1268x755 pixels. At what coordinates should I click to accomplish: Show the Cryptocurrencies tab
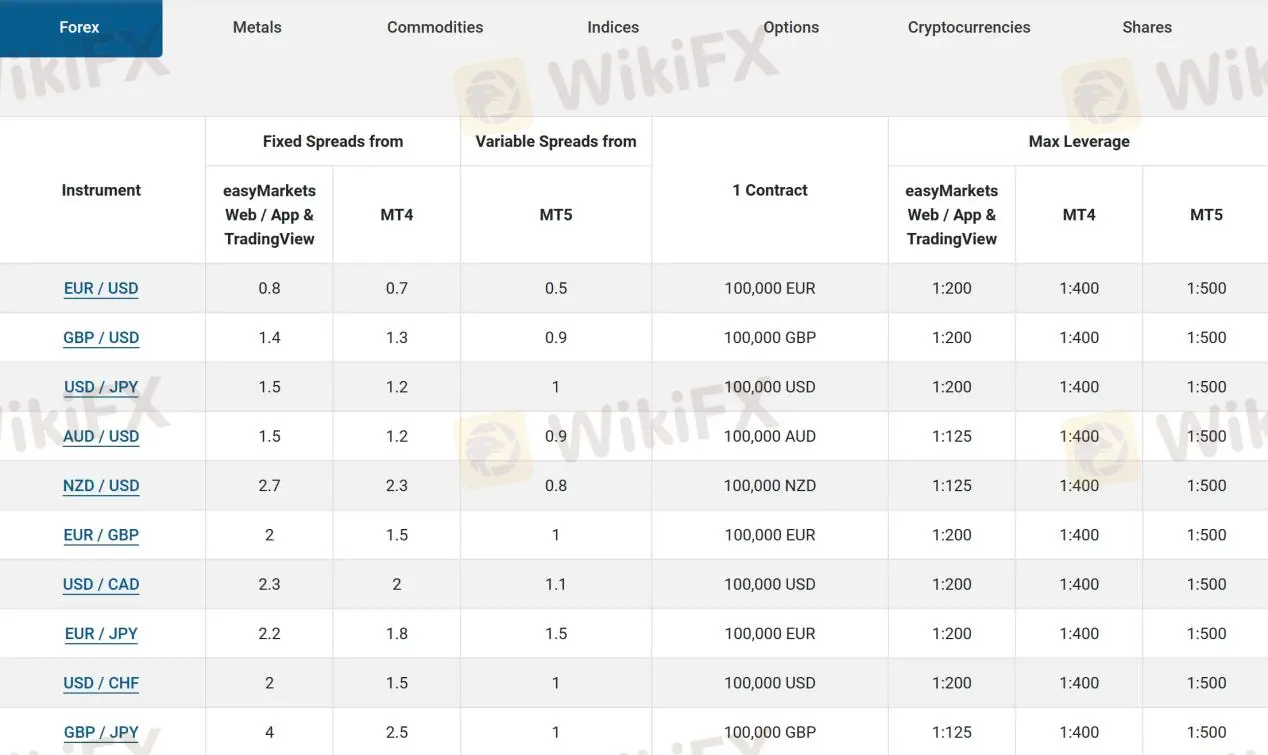point(969,28)
